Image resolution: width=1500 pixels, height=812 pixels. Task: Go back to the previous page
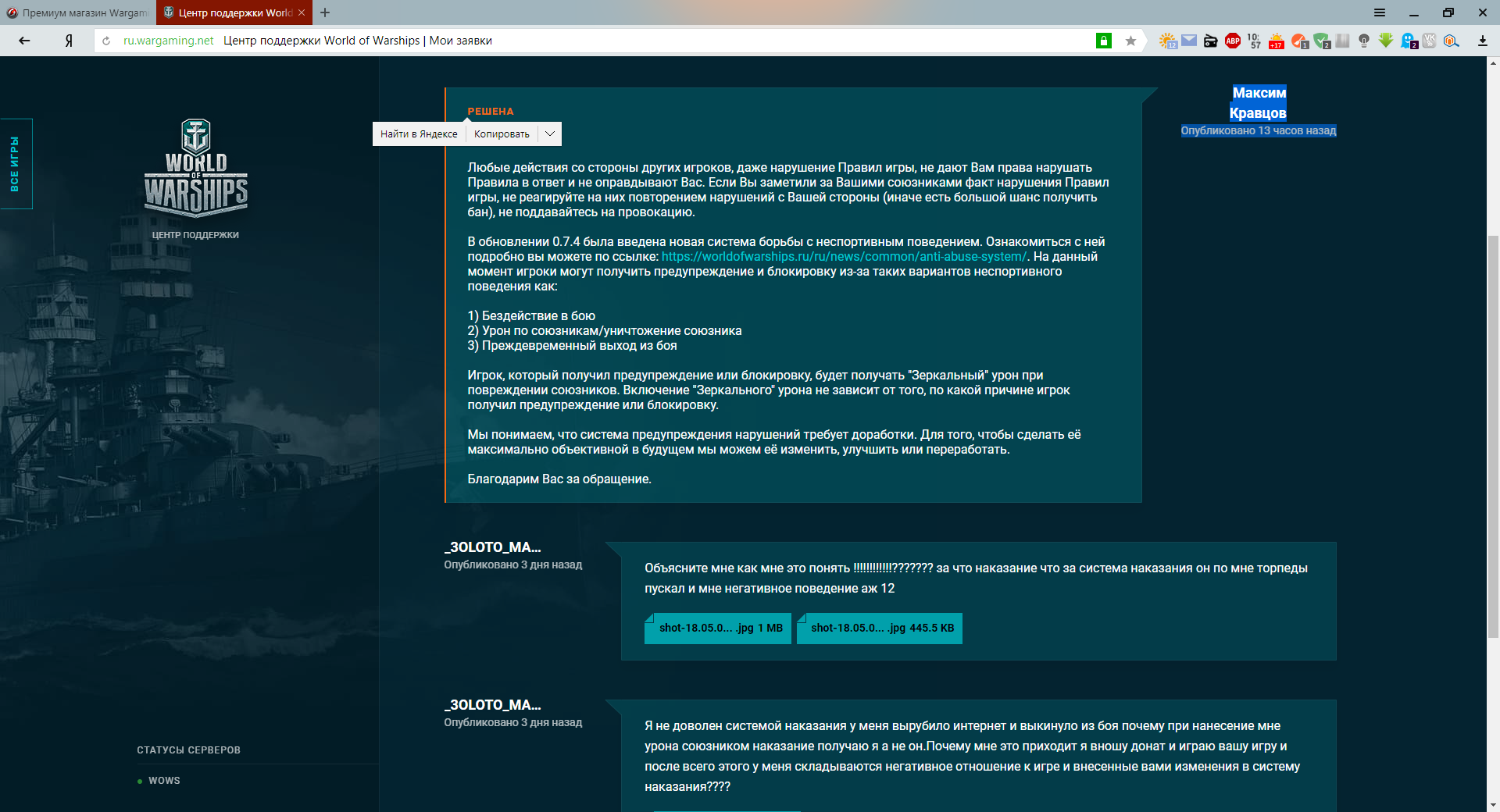coord(24,41)
